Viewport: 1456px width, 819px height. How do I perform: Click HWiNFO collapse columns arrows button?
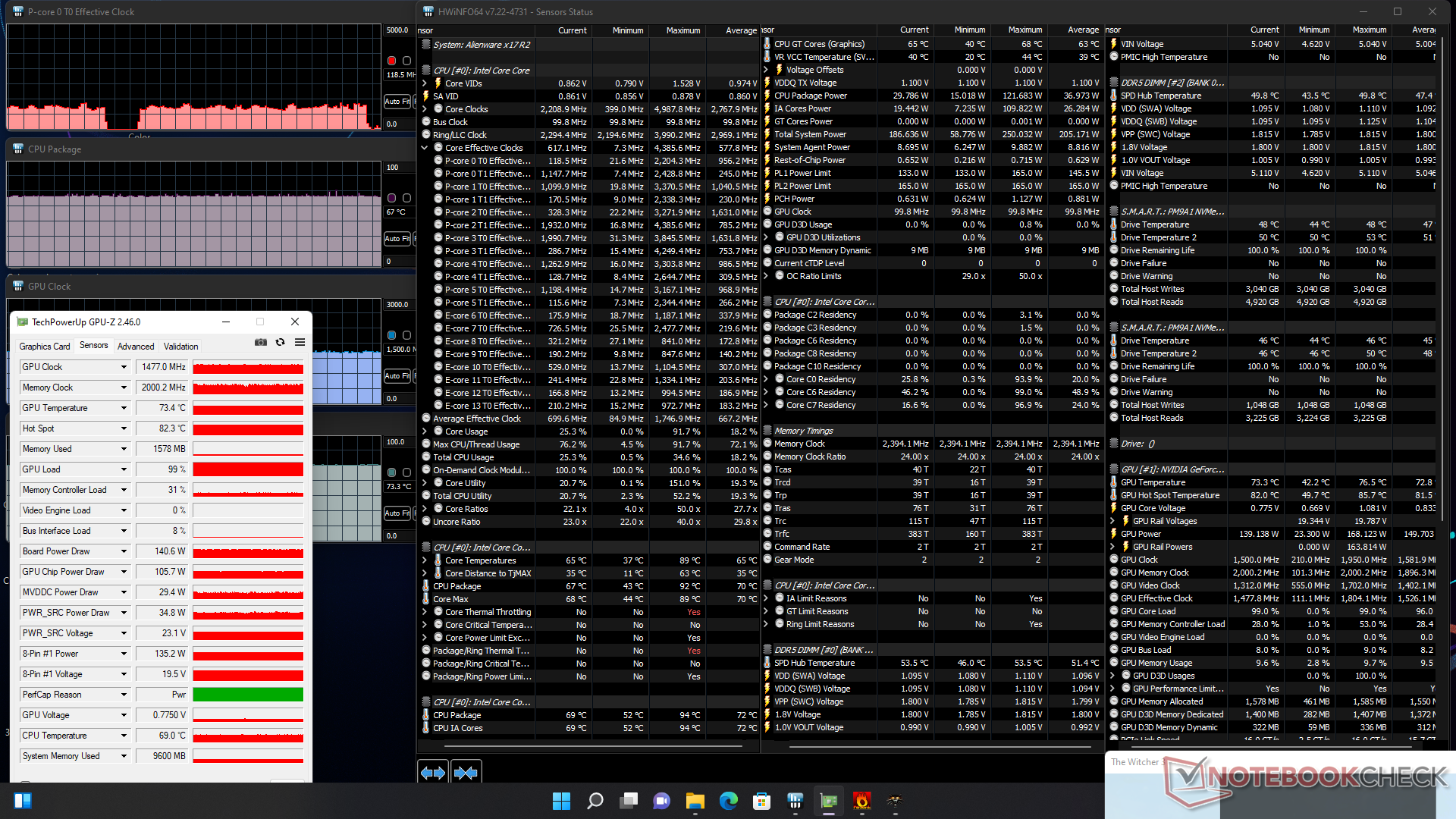point(466,772)
